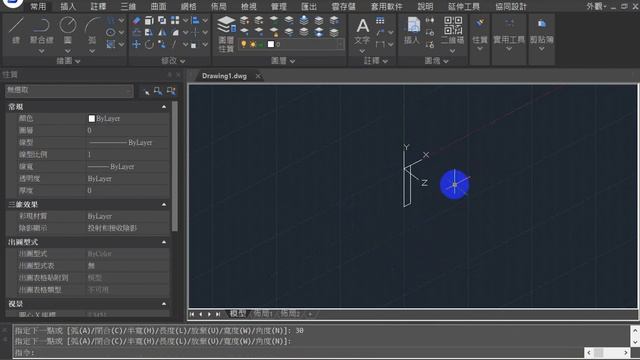The width and height of the screenshot is (640, 360).
Task: Switch to the Layout1 (佈局1) tab
Action: [x=263, y=313]
